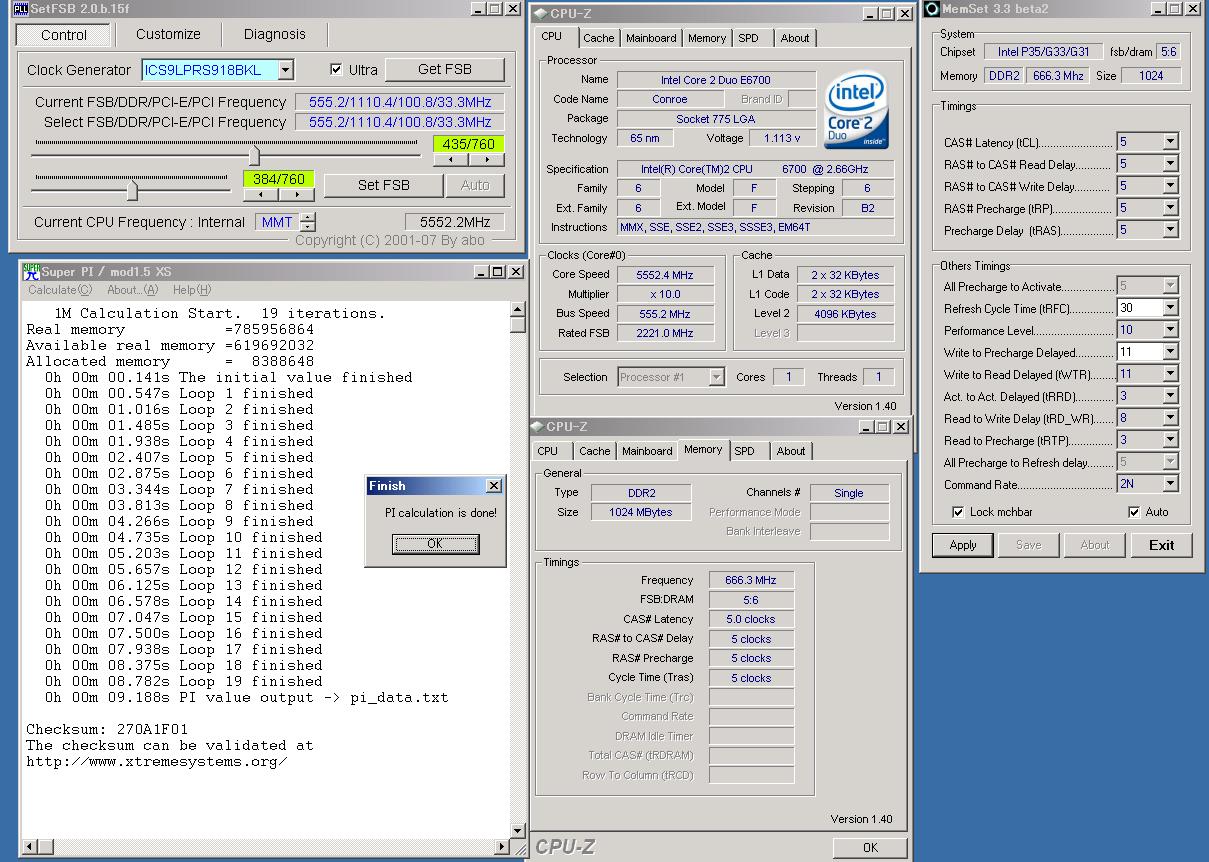1209x862 pixels.
Task: Click the MemSet title bar icon
Action: click(932, 9)
